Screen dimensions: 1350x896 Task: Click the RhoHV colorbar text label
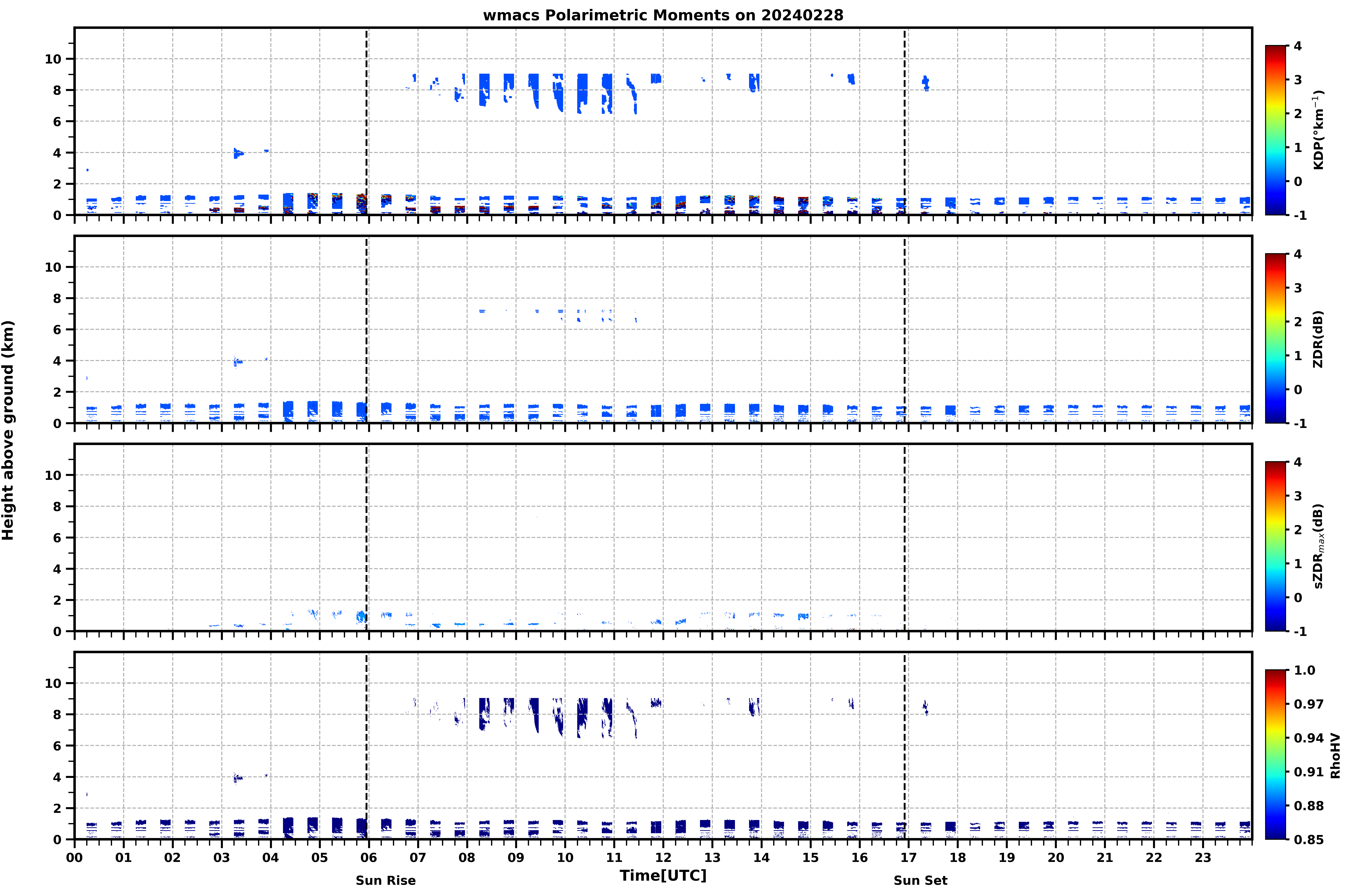coord(1335,755)
